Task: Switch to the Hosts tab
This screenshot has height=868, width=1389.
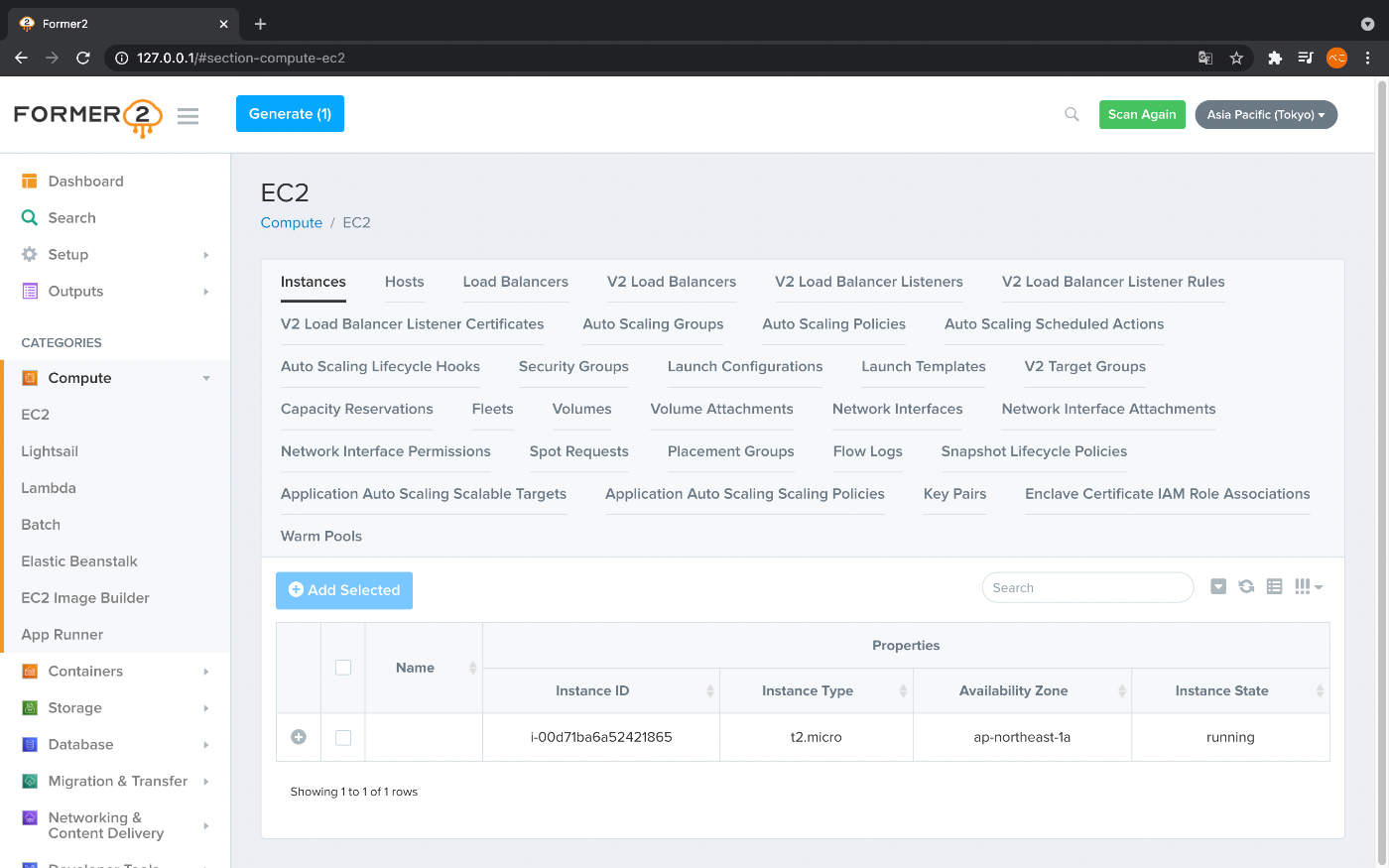Action: pos(405,282)
